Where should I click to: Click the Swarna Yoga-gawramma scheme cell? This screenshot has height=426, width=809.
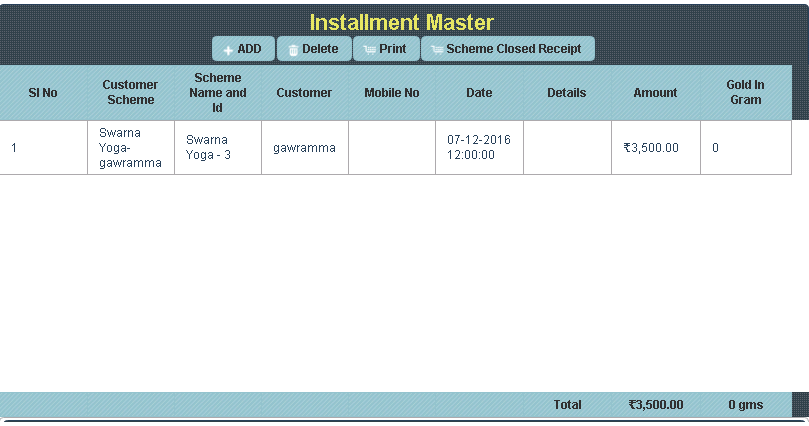click(130, 148)
